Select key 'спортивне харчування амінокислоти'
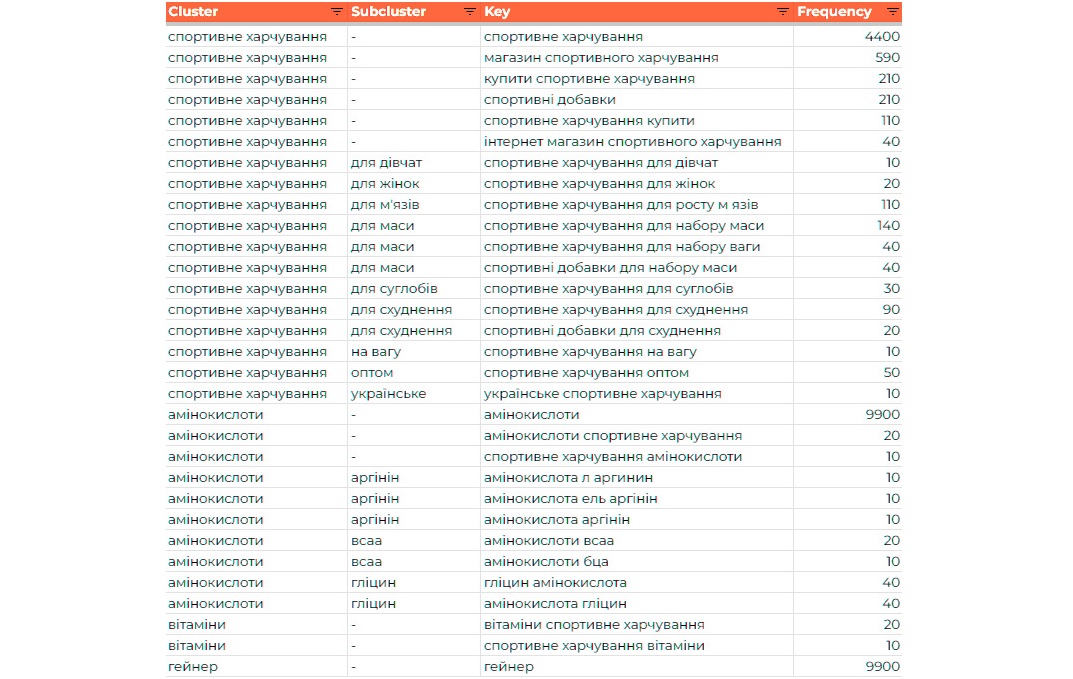The image size is (1073, 679). pyautogui.click(x=612, y=457)
